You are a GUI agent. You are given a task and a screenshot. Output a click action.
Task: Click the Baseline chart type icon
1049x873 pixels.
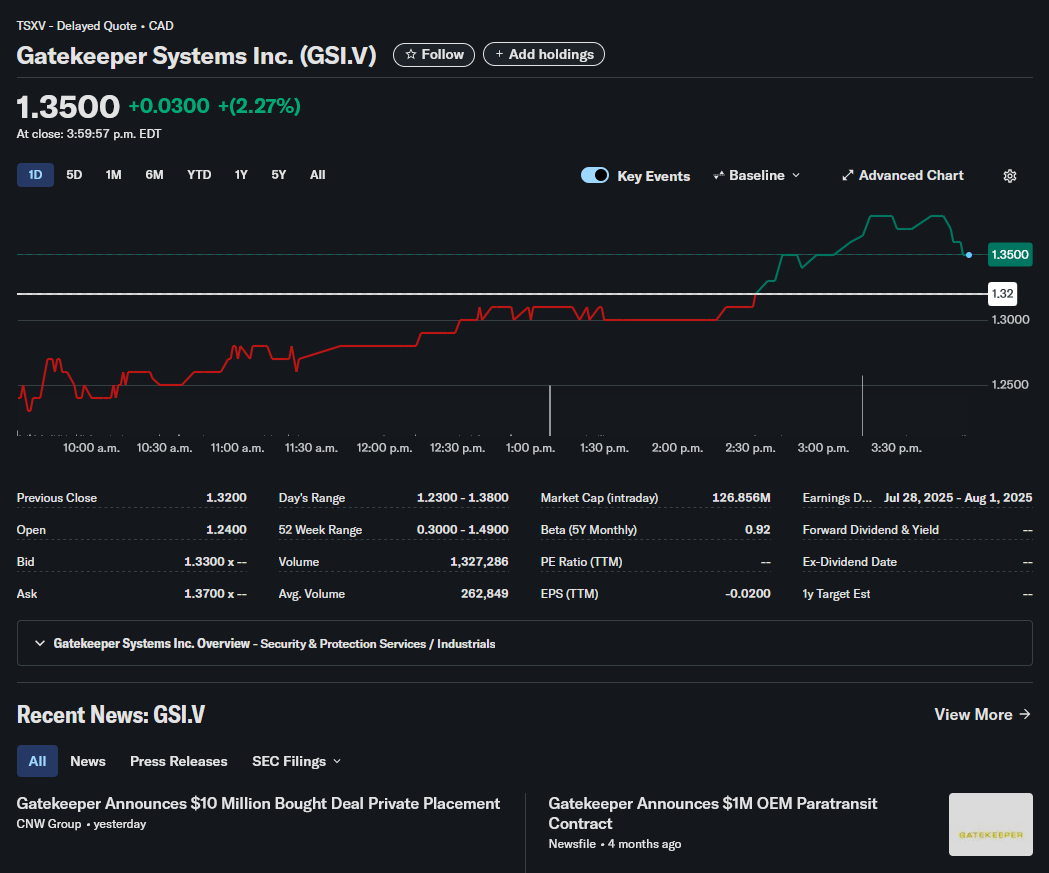[719, 175]
